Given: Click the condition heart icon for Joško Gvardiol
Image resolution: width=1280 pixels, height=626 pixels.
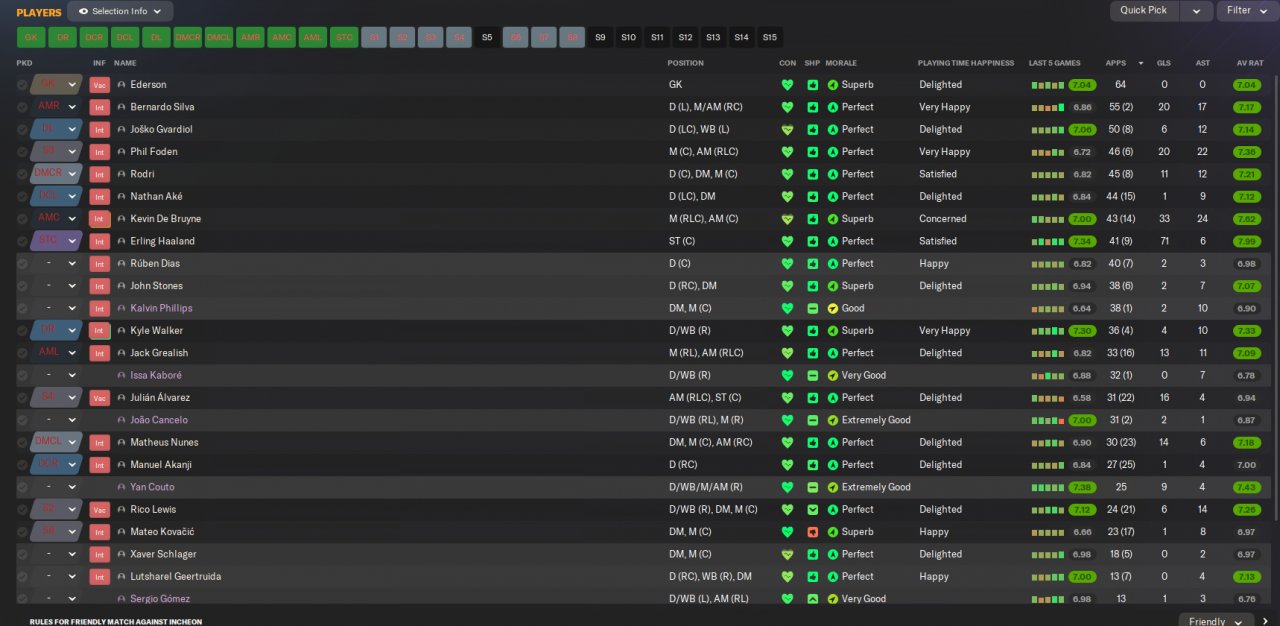Looking at the screenshot, I should 787,130.
